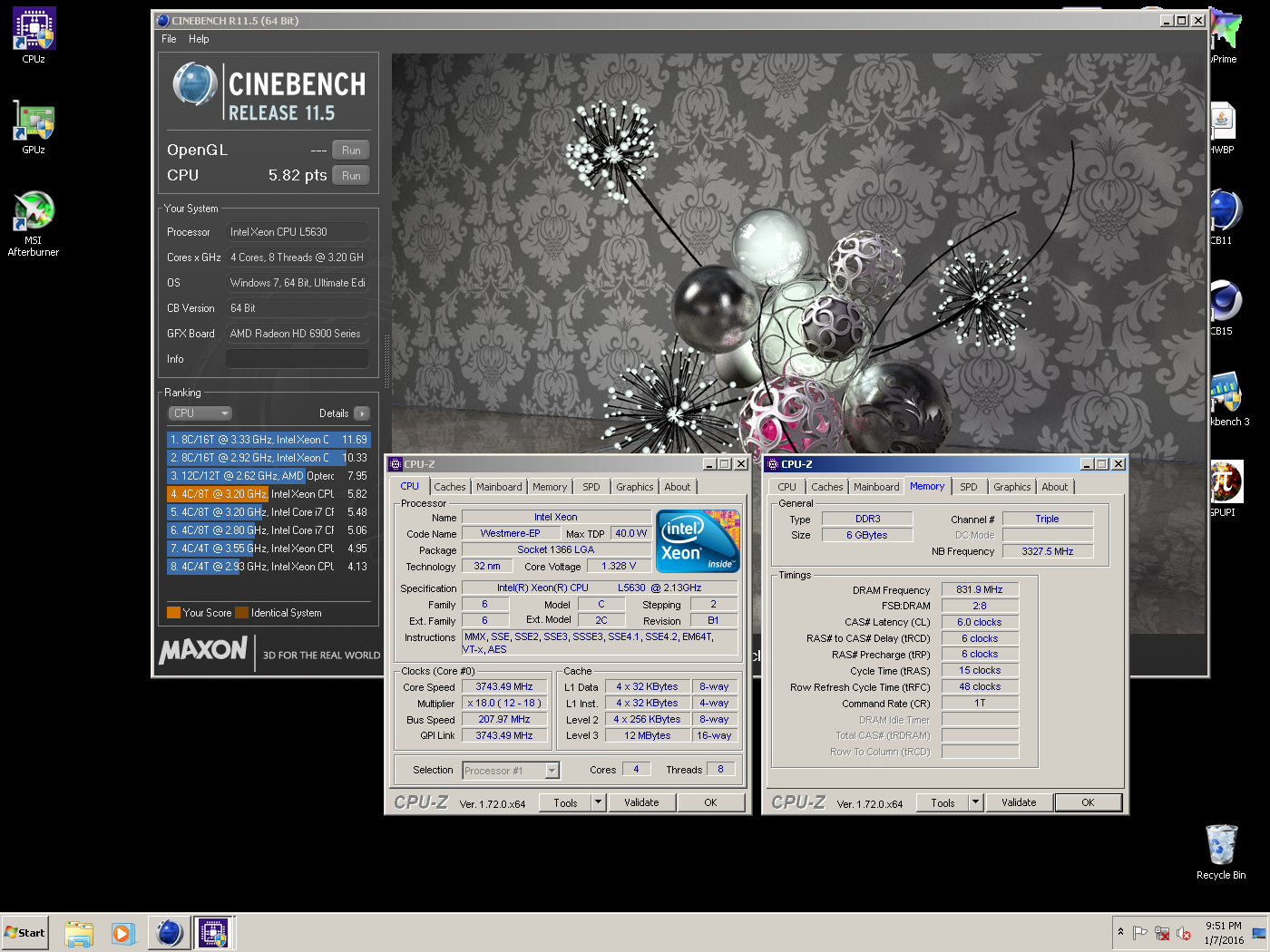The width and height of the screenshot is (1270, 952).
Task: Open SPD tab in left CPU-Z window
Action: click(x=591, y=487)
